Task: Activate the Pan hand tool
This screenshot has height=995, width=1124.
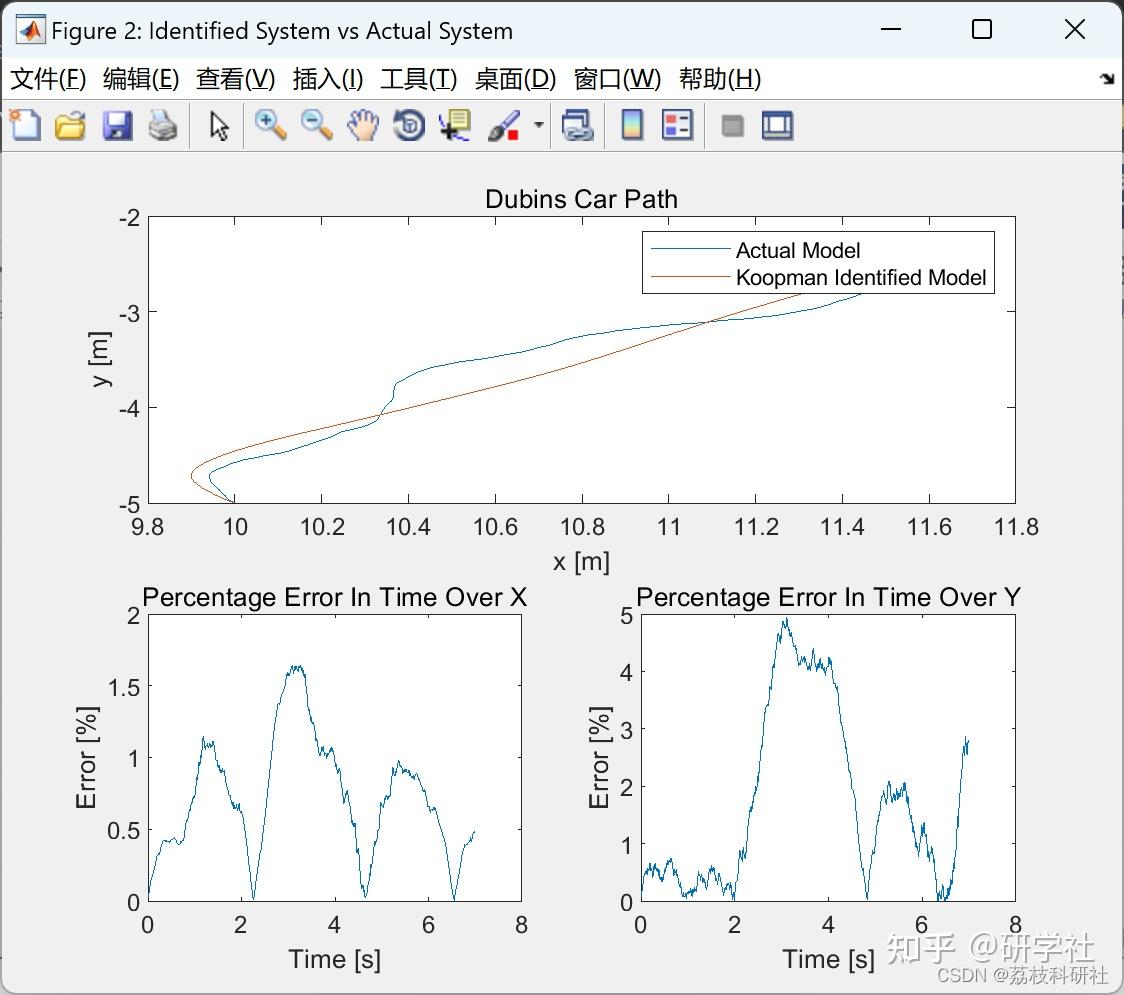Action: (362, 125)
